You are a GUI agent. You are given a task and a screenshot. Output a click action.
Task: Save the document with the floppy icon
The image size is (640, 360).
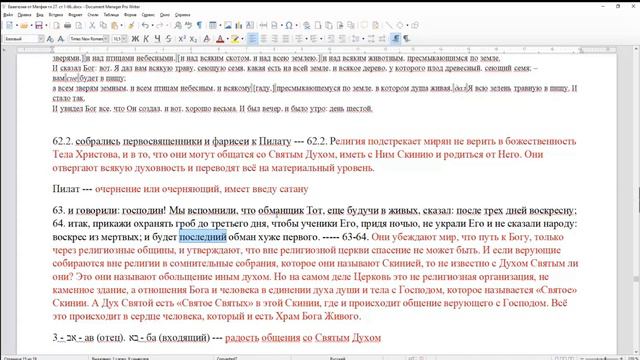pos(39,25)
